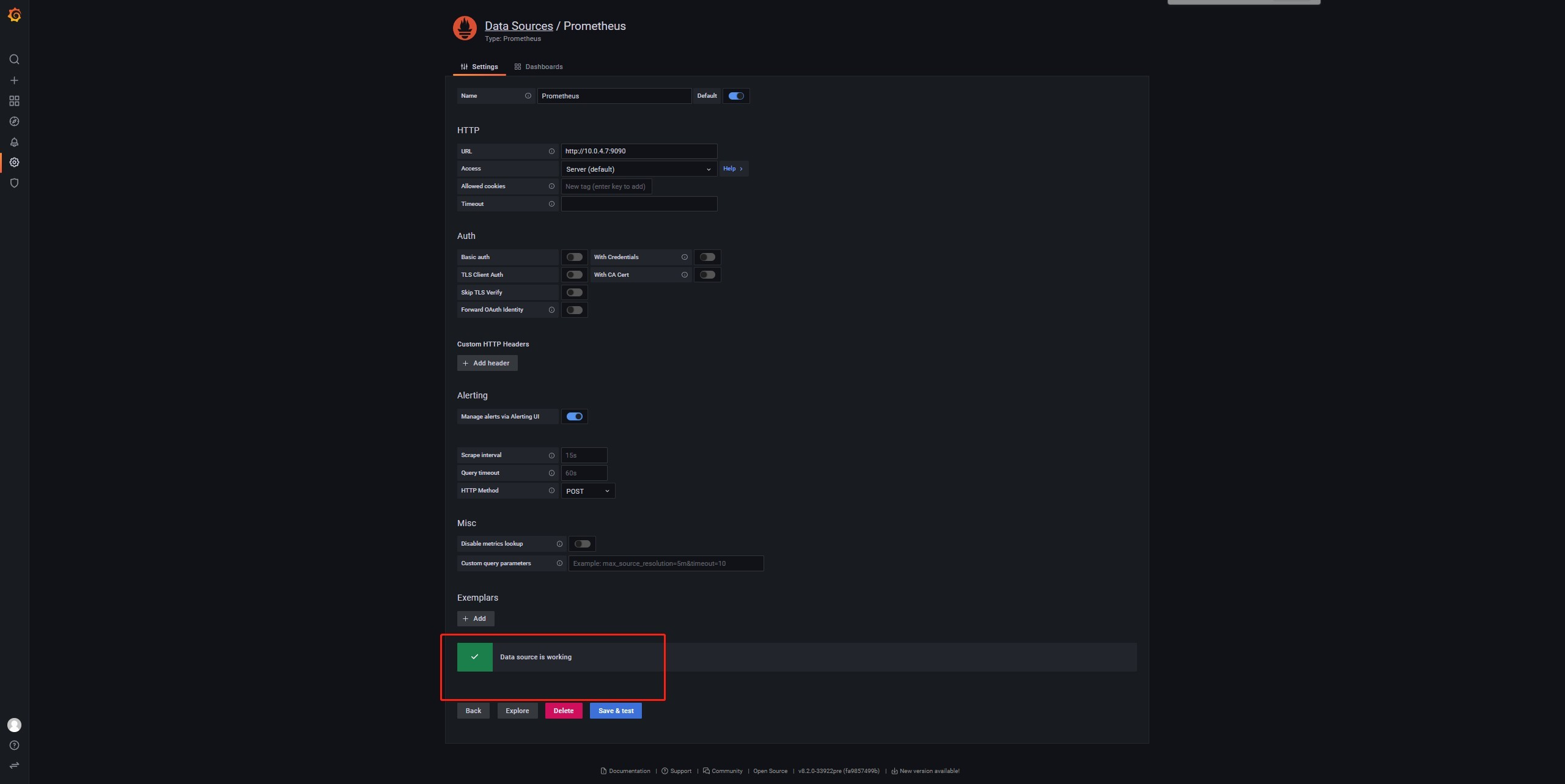
Task: Click info icon next to Scrape interval
Action: tap(551, 456)
